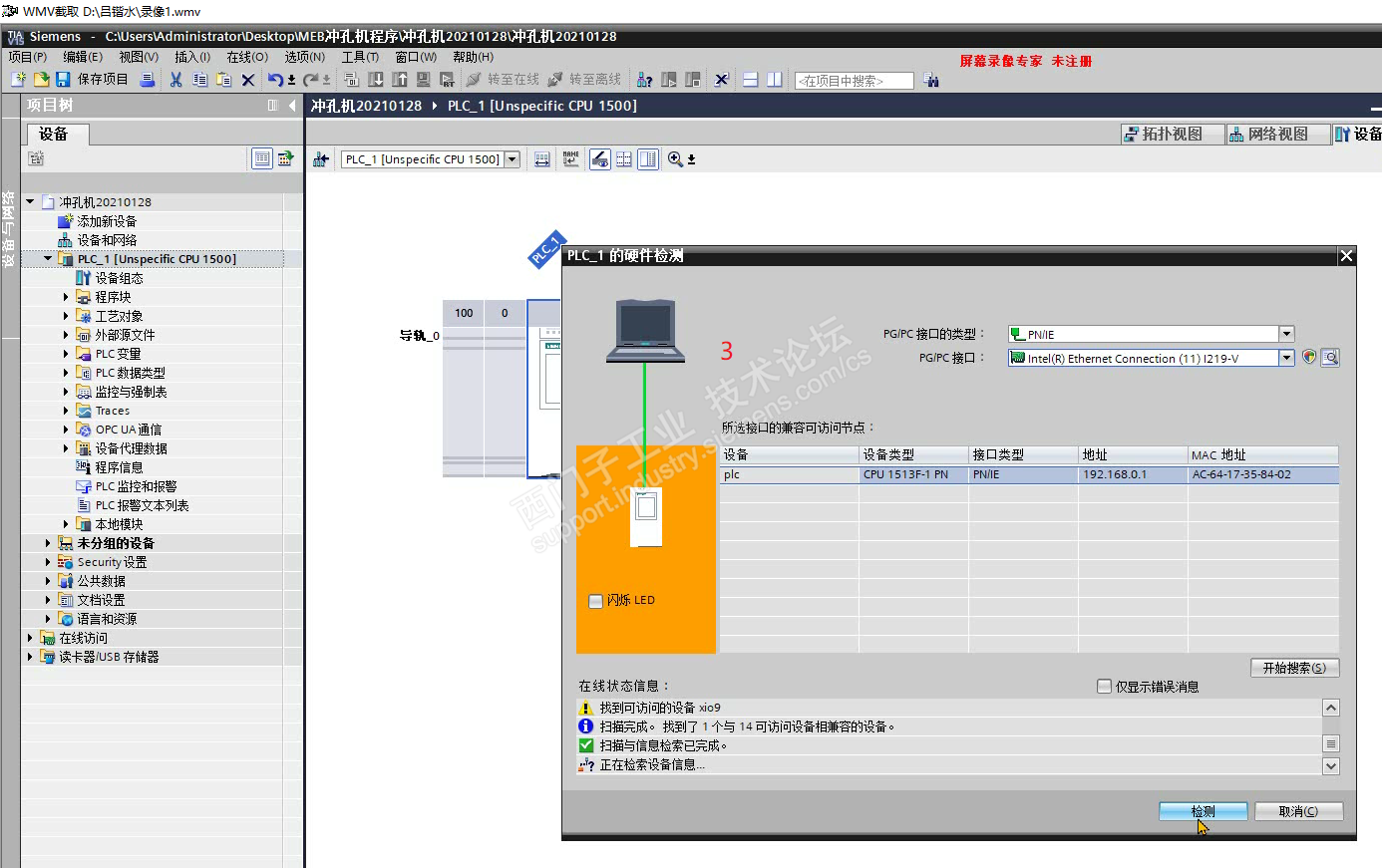
Task: Click the 保存项目 button
Action: point(92,80)
